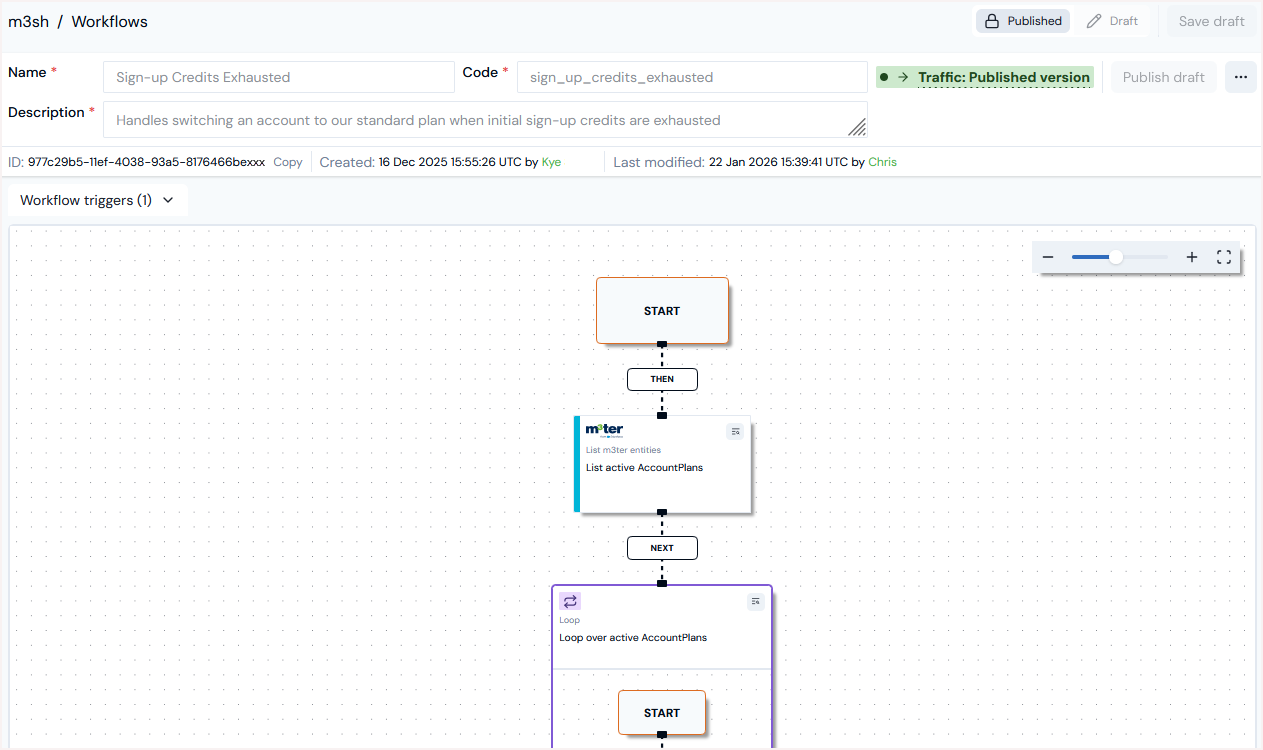Viewport: 1263px width, 750px height.
Task: Open the m3sh breadcrumb link
Action: click(27, 21)
